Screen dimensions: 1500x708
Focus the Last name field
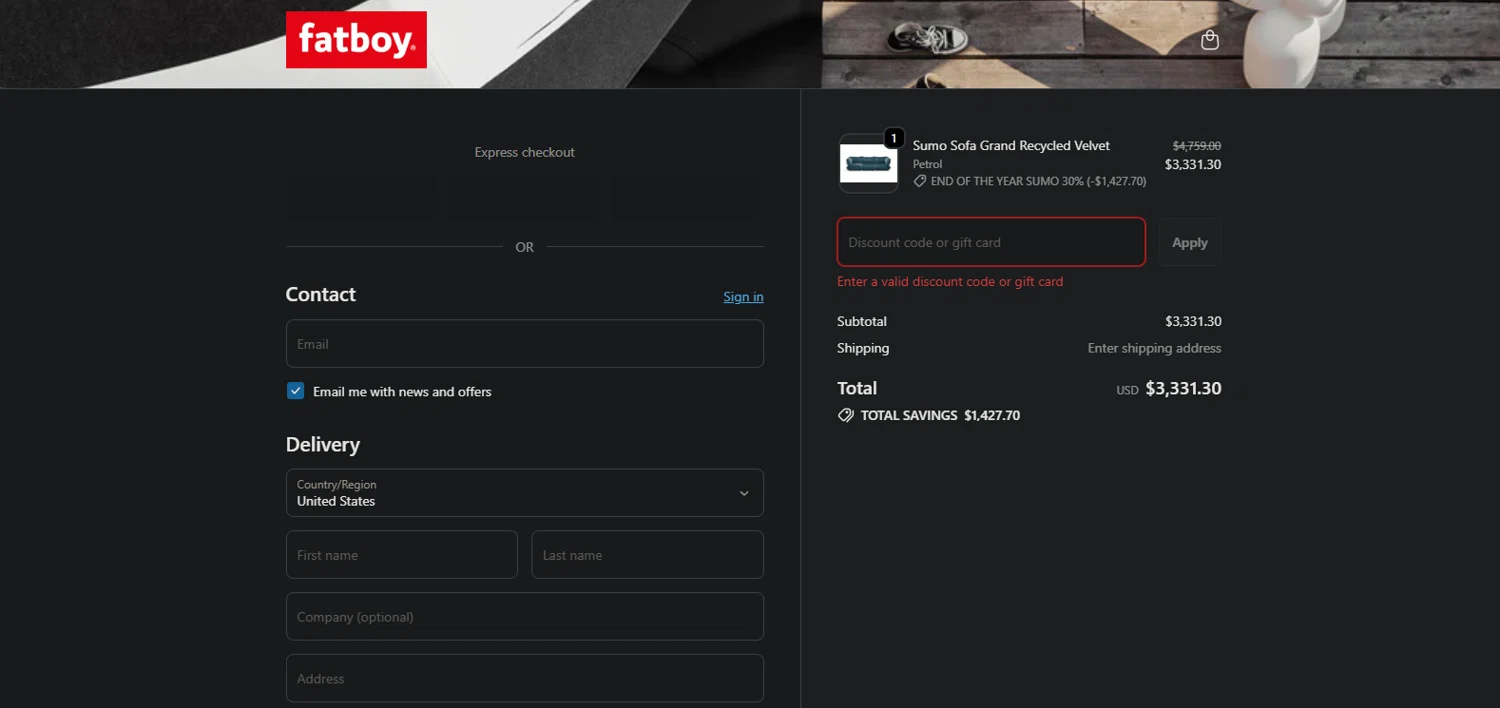point(648,555)
